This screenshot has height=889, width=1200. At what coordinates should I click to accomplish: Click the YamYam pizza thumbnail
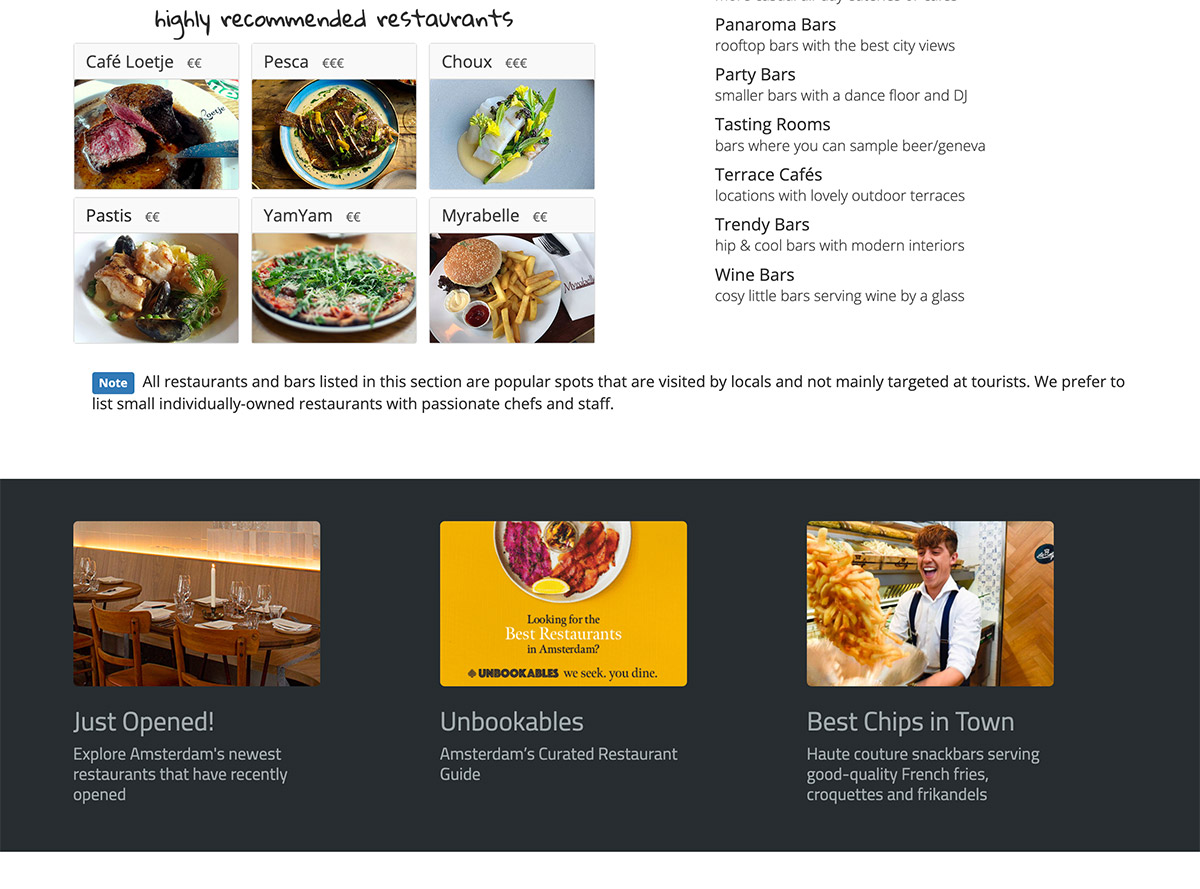tap(334, 288)
